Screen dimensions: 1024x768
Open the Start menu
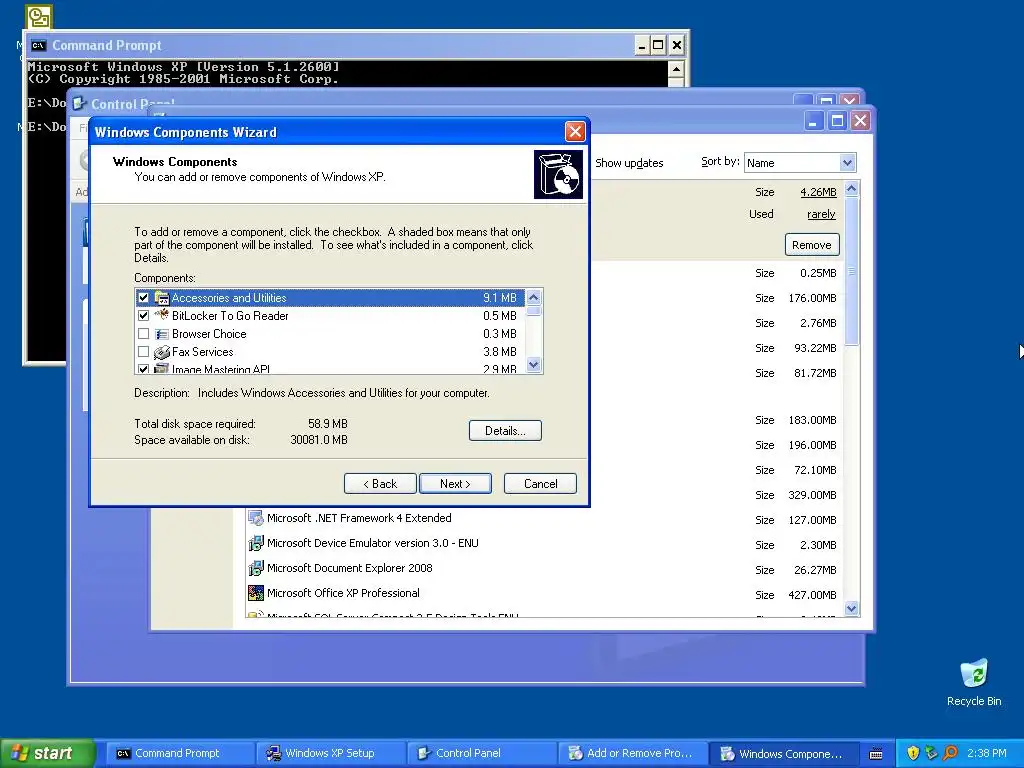(46, 753)
